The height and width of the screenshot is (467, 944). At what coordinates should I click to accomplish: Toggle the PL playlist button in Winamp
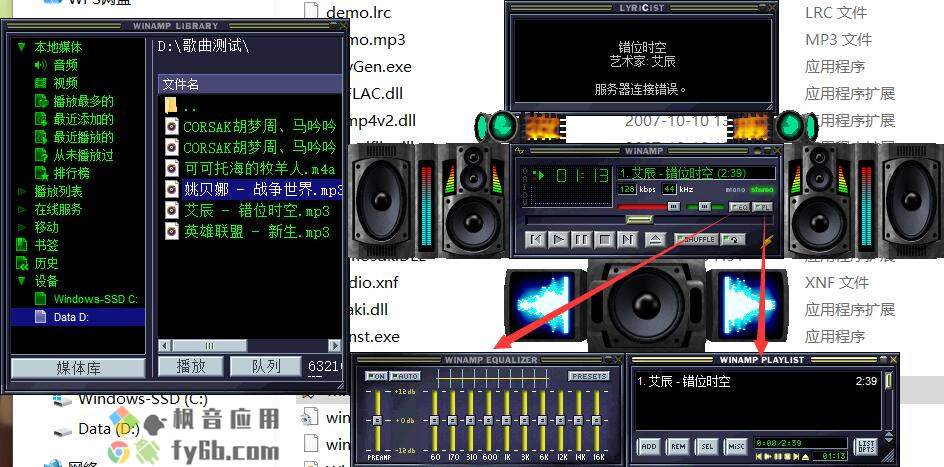point(763,207)
